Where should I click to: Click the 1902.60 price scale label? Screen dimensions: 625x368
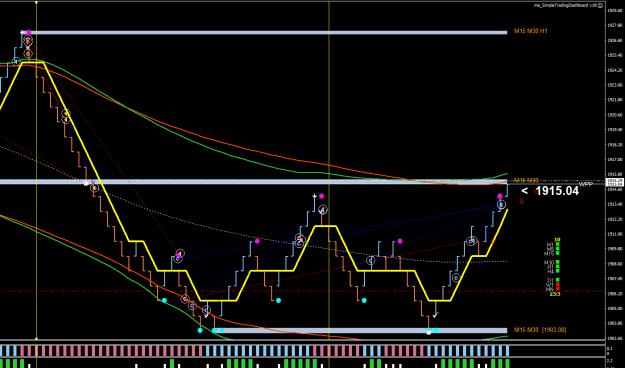coord(615,338)
